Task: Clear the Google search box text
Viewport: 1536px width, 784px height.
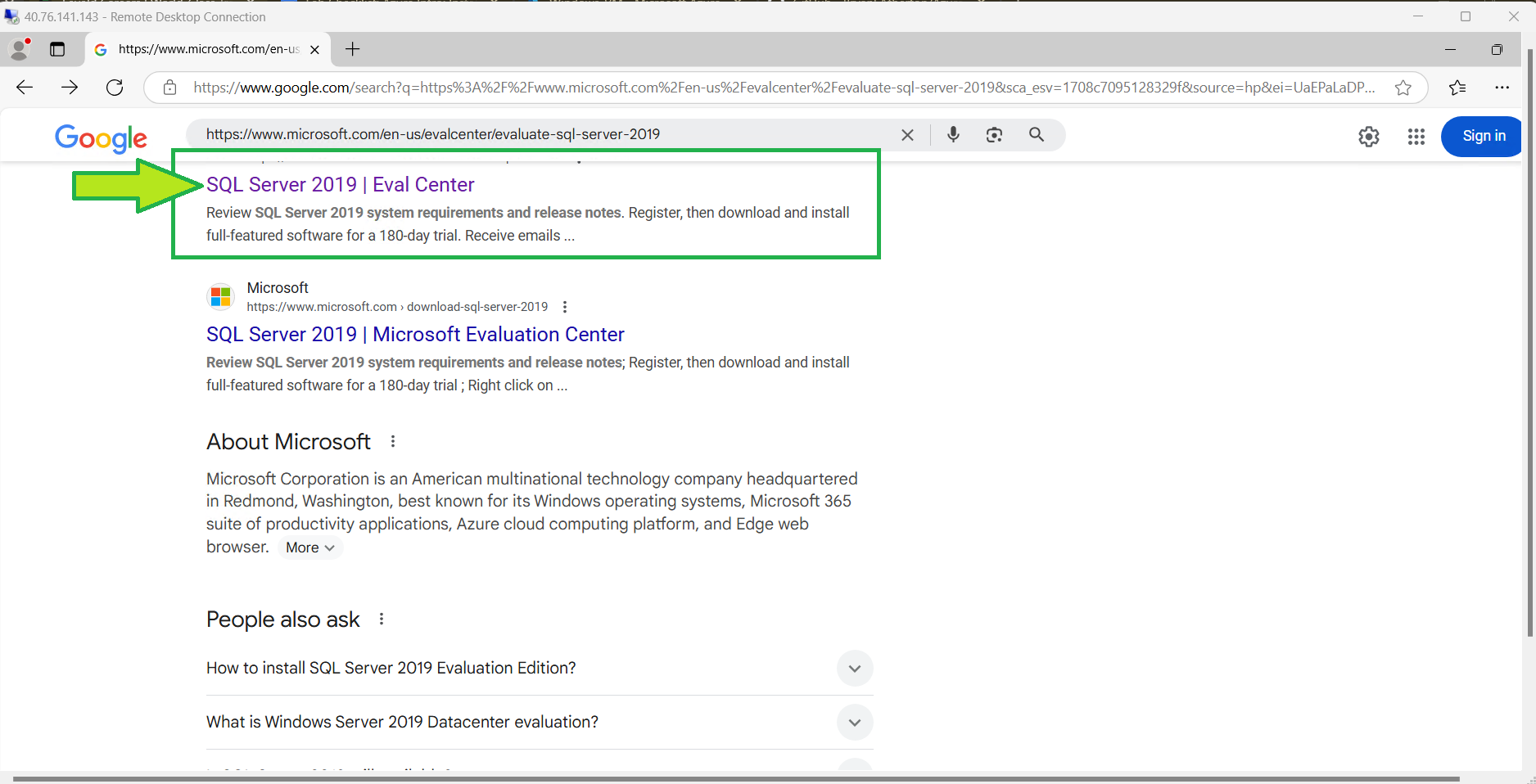Action: pos(907,135)
